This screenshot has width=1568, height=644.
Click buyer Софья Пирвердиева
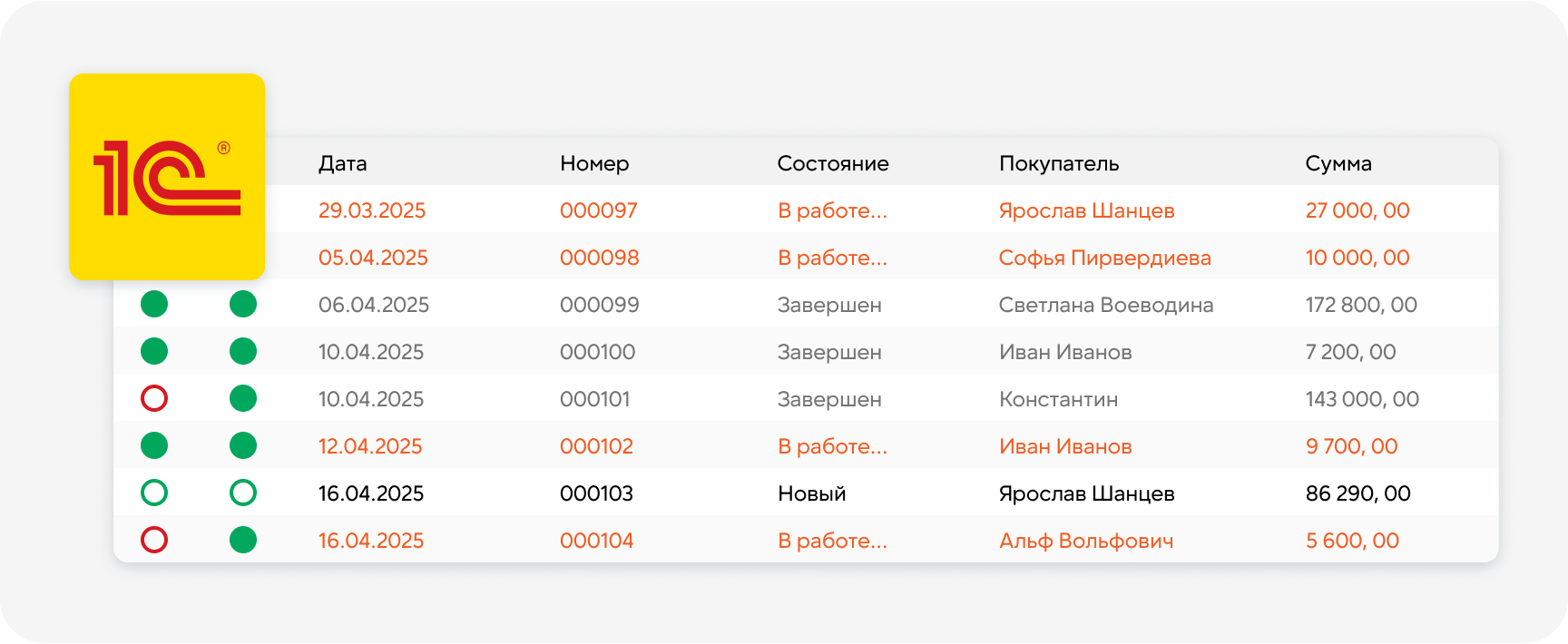click(x=1105, y=258)
